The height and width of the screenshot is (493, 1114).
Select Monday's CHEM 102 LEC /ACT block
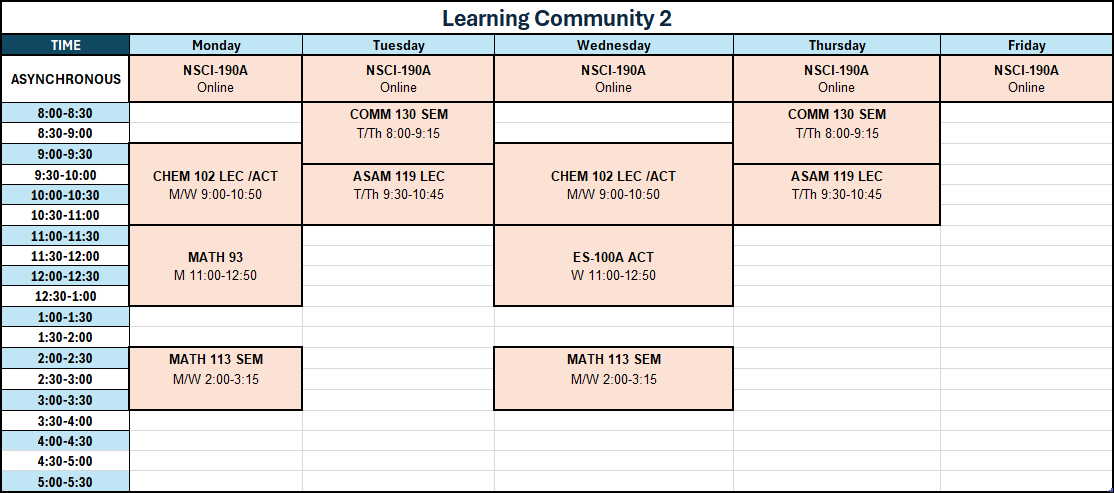(216, 184)
